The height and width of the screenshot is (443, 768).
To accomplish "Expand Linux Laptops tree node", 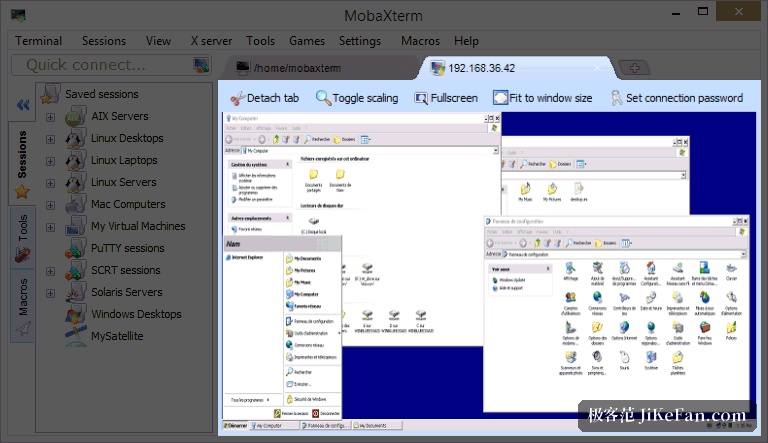I will 50,161.
